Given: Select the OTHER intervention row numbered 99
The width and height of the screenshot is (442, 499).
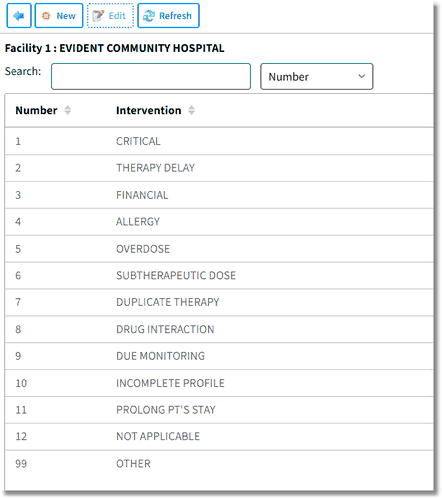Looking at the screenshot, I should (x=219, y=464).
